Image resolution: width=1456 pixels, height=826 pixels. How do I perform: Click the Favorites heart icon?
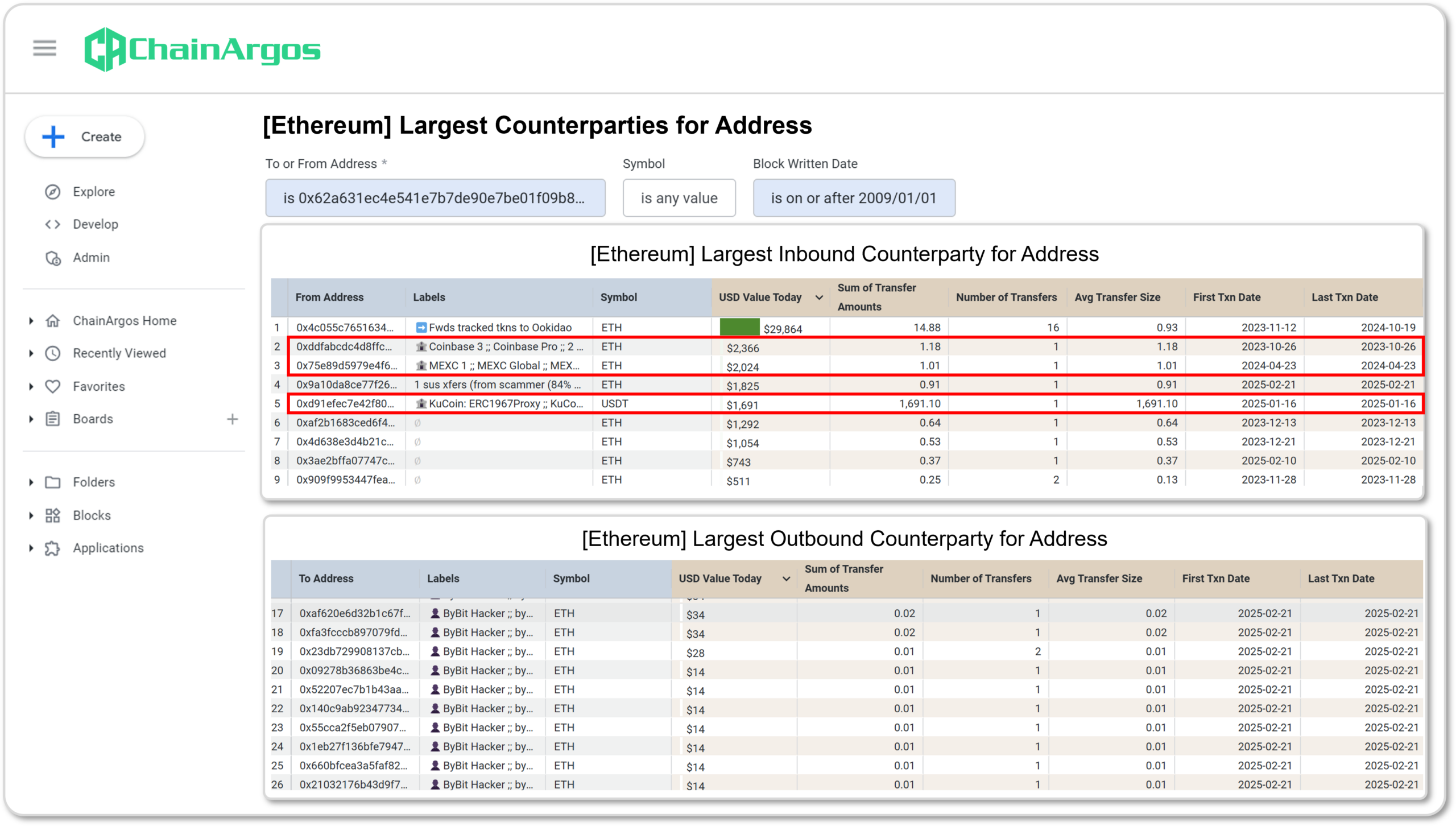53,386
